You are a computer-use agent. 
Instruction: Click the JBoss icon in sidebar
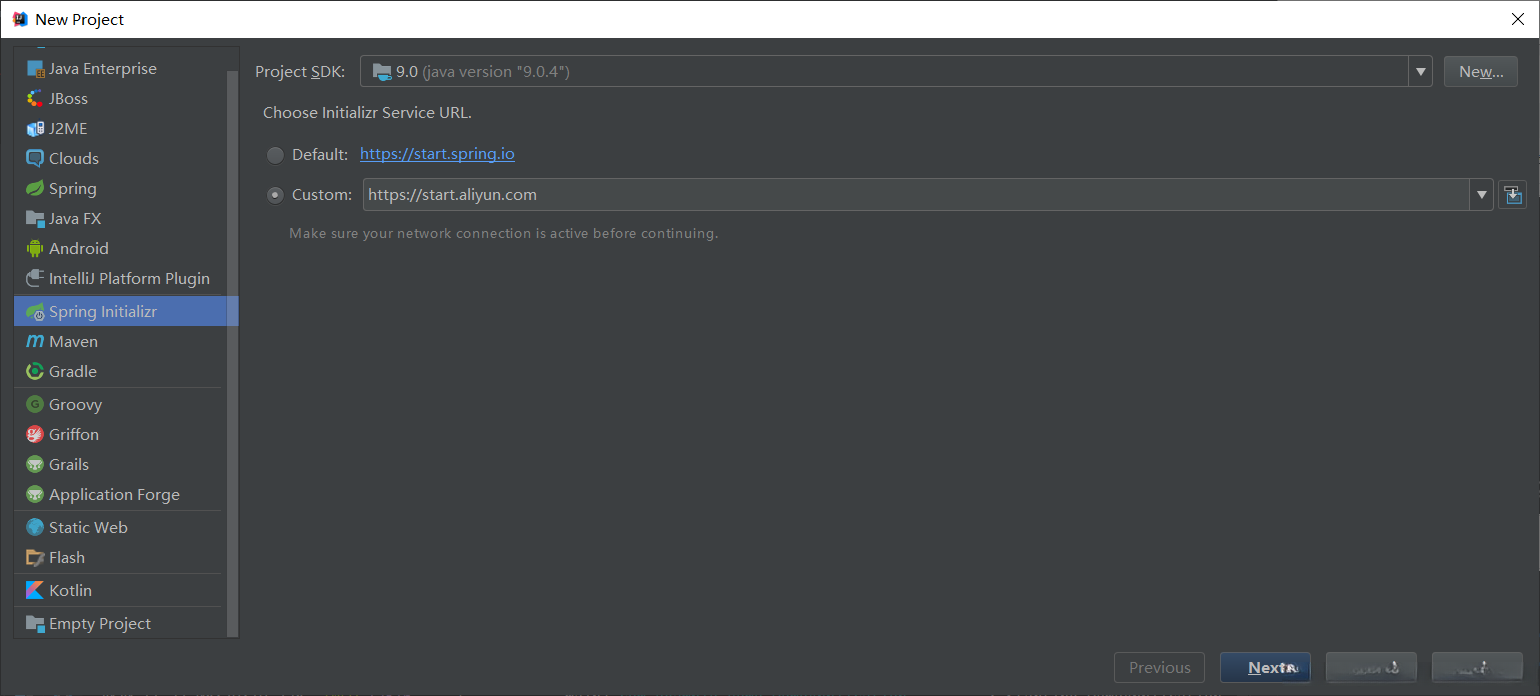point(36,99)
